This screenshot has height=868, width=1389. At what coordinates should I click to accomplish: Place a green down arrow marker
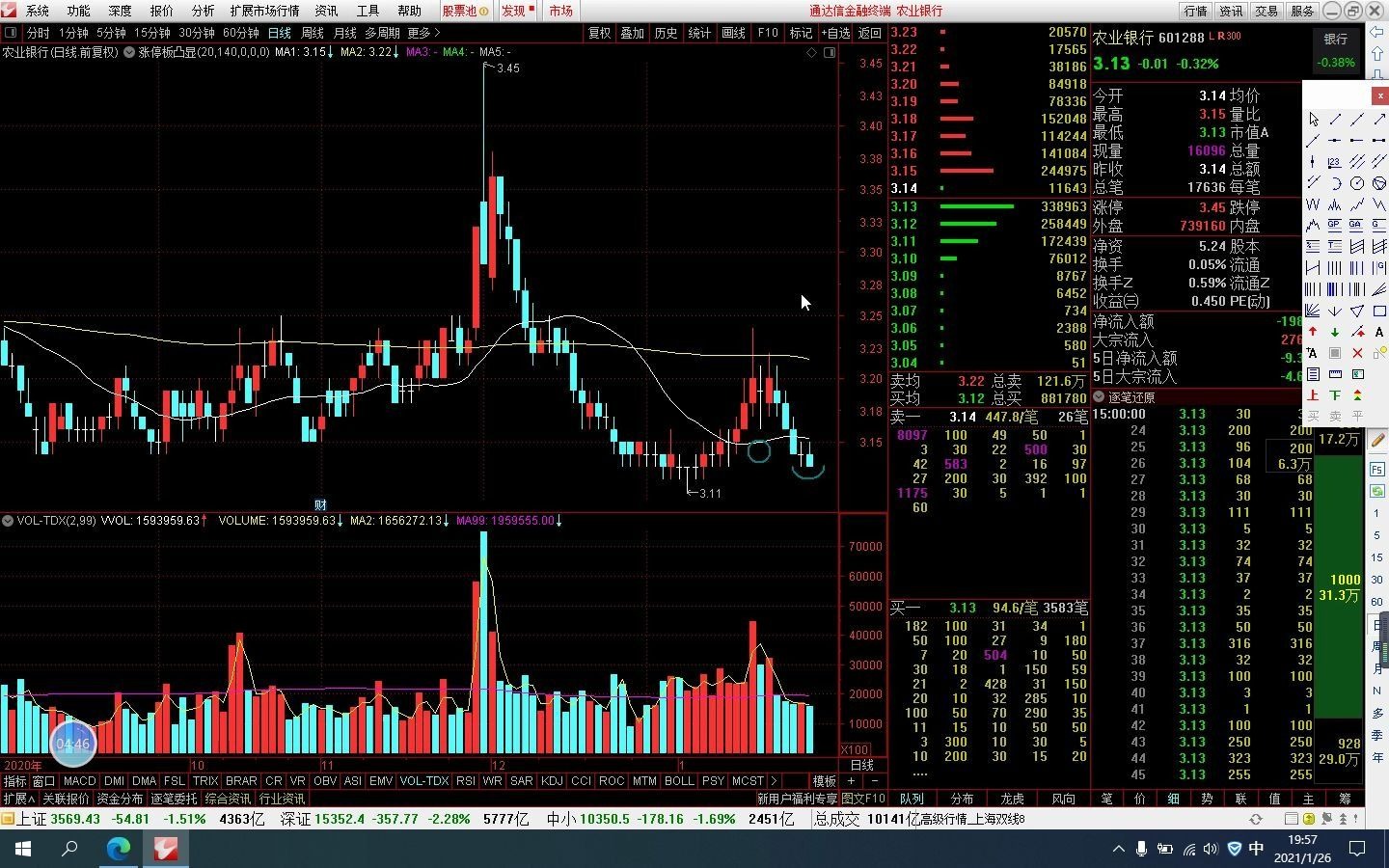[x=1335, y=332]
